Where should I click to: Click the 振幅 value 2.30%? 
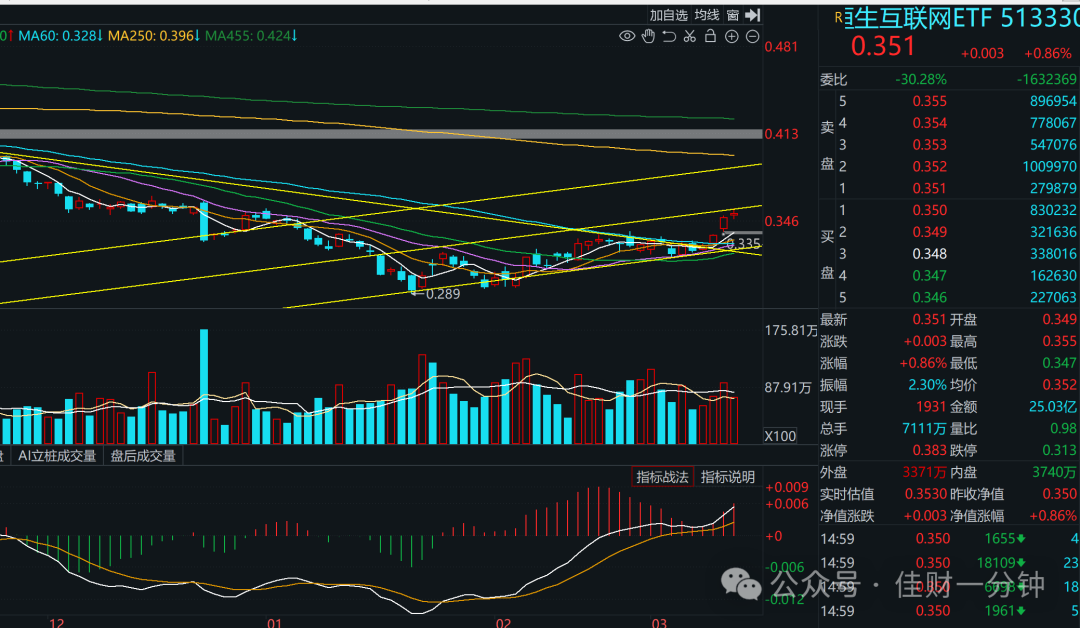coord(927,385)
